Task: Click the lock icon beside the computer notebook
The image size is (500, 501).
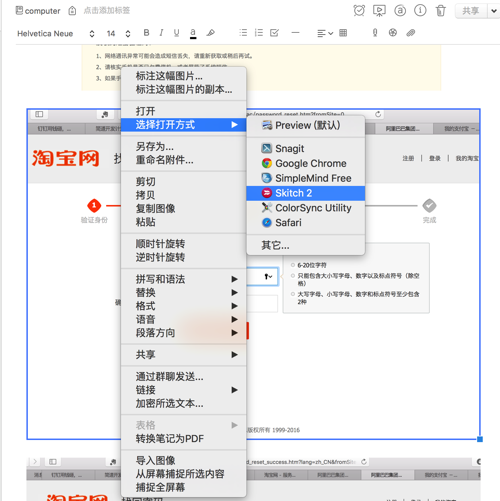Action: point(72,11)
